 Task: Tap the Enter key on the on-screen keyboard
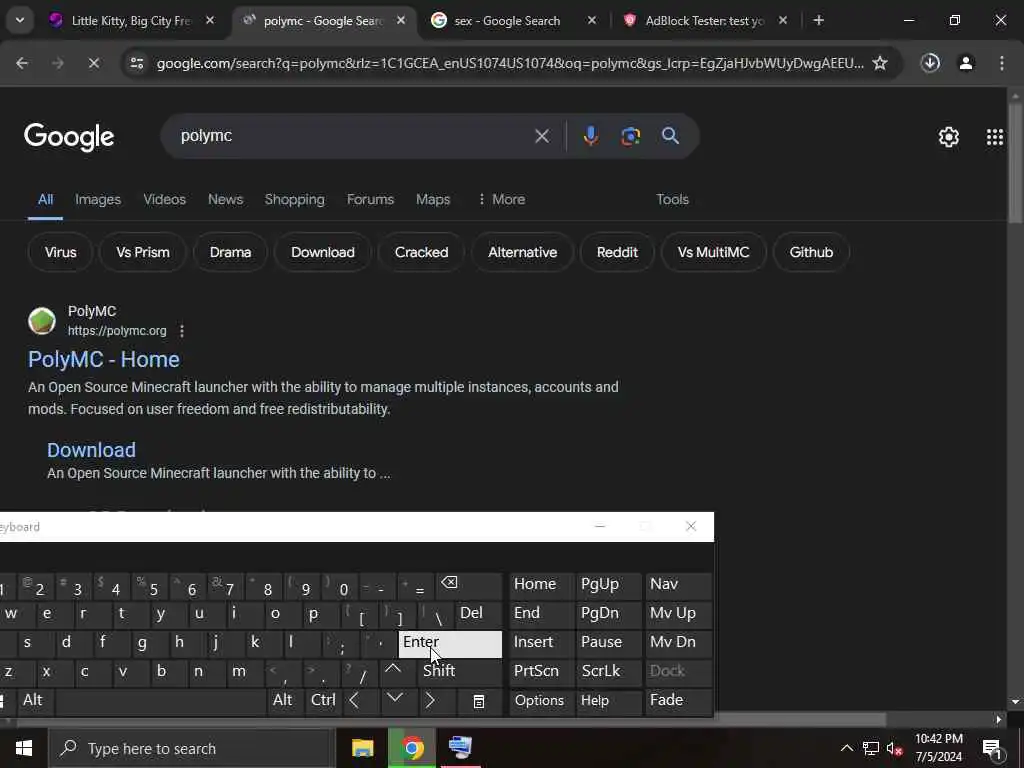450,644
